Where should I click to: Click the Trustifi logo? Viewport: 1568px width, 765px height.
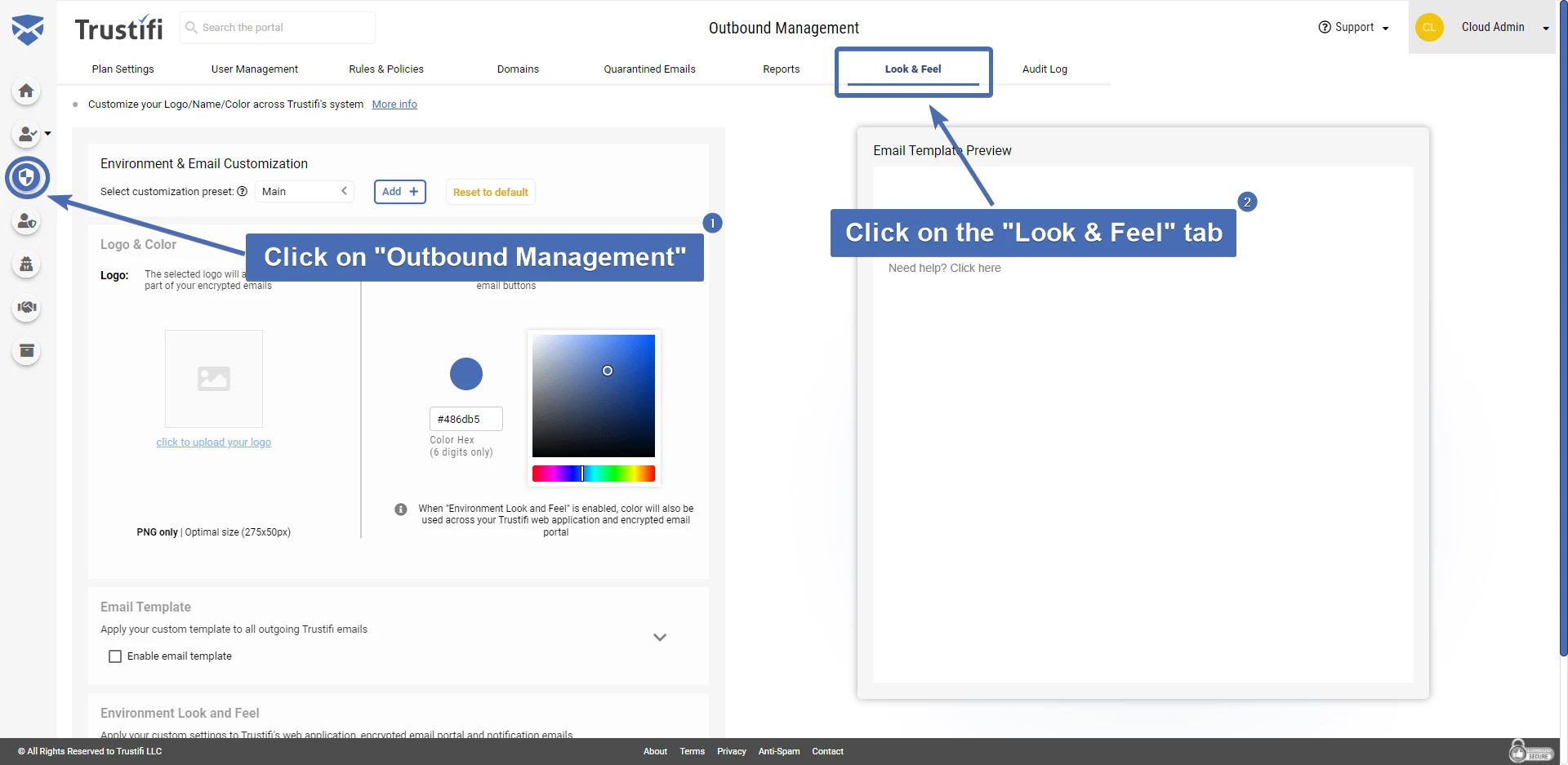pyautogui.click(x=119, y=27)
